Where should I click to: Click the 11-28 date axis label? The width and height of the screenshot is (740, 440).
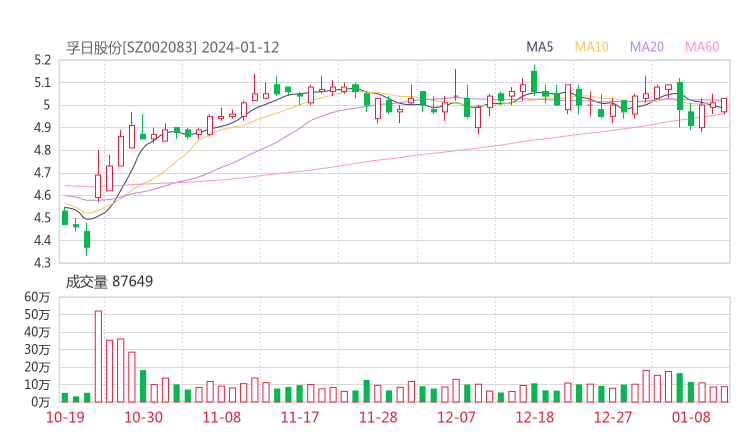point(378,417)
